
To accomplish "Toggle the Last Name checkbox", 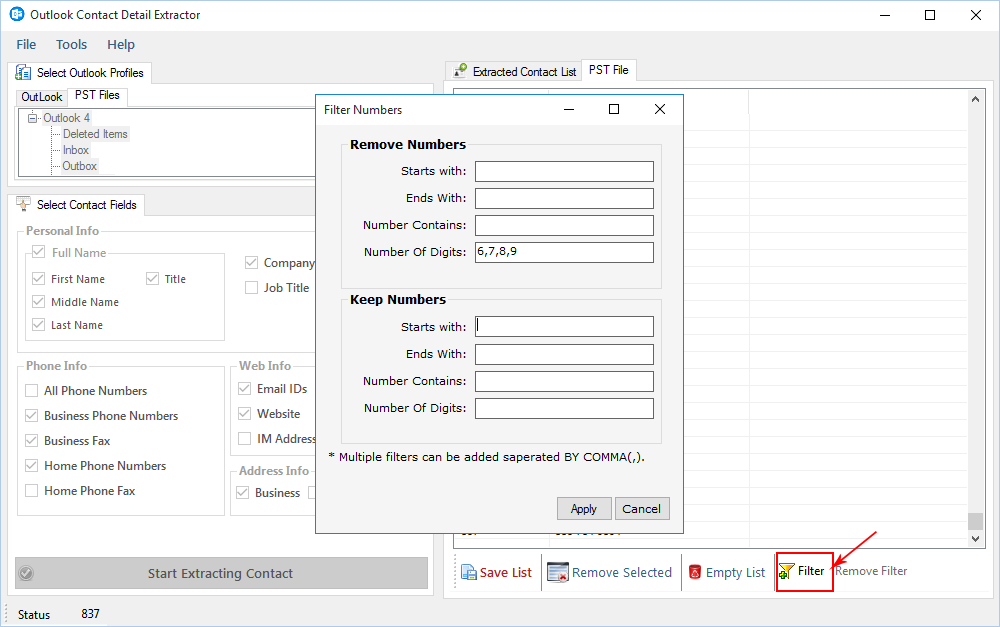I will (38, 324).
